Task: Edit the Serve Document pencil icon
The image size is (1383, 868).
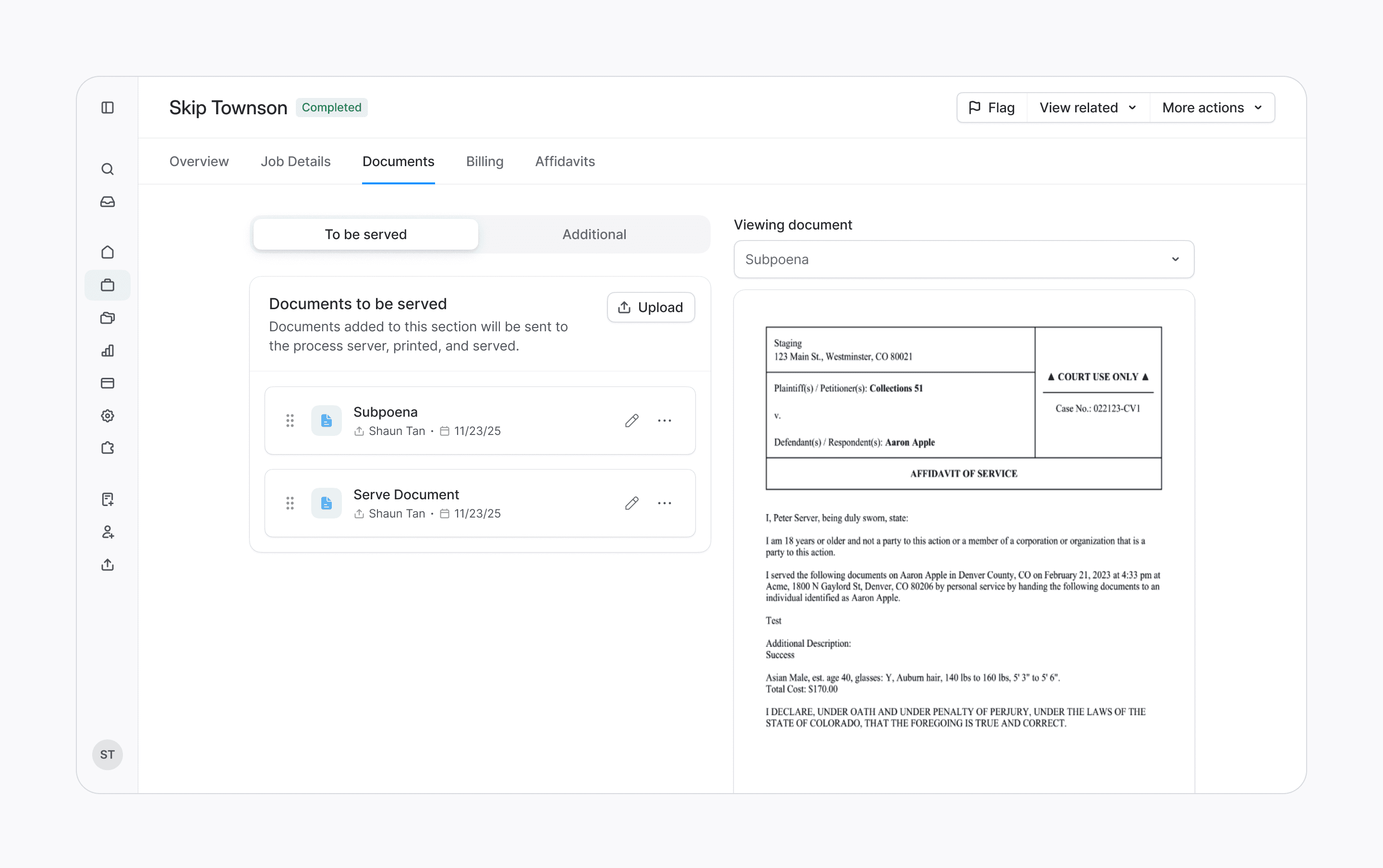Action: (631, 504)
